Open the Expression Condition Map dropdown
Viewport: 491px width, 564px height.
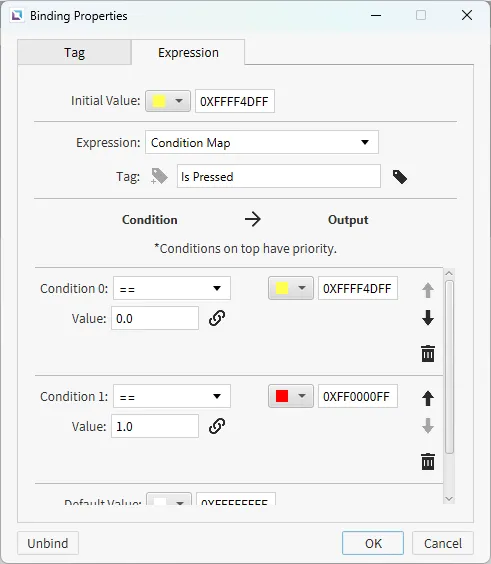[x=262, y=142]
